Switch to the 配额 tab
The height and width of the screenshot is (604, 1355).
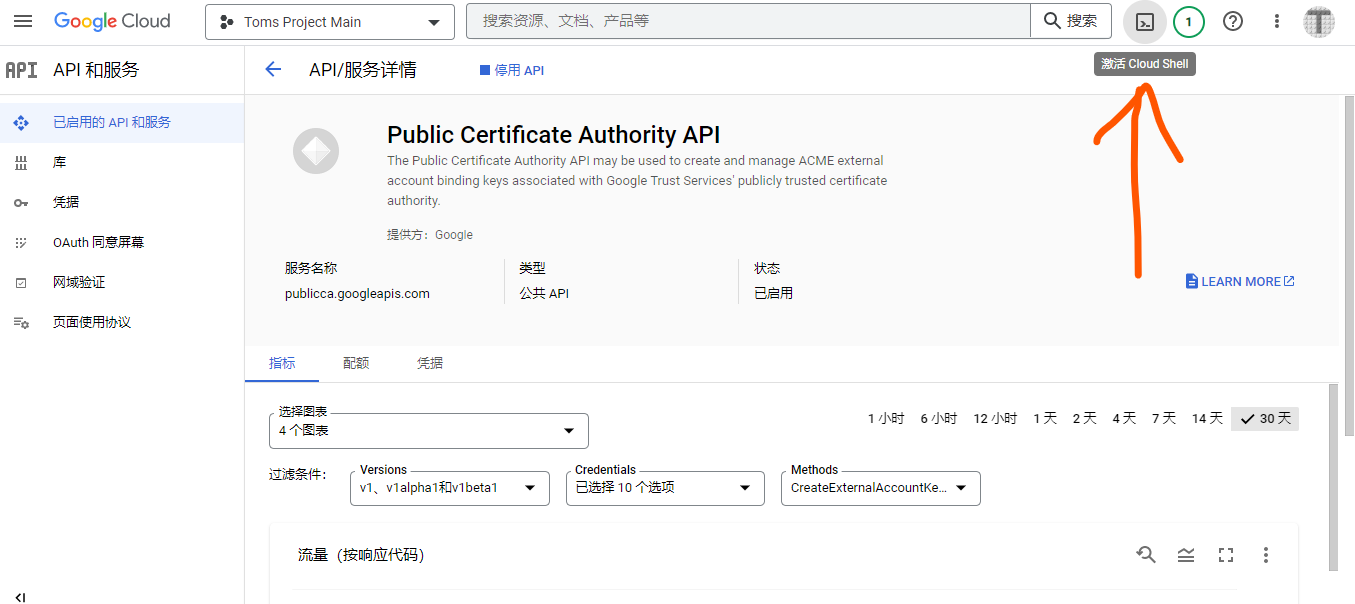(x=356, y=363)
